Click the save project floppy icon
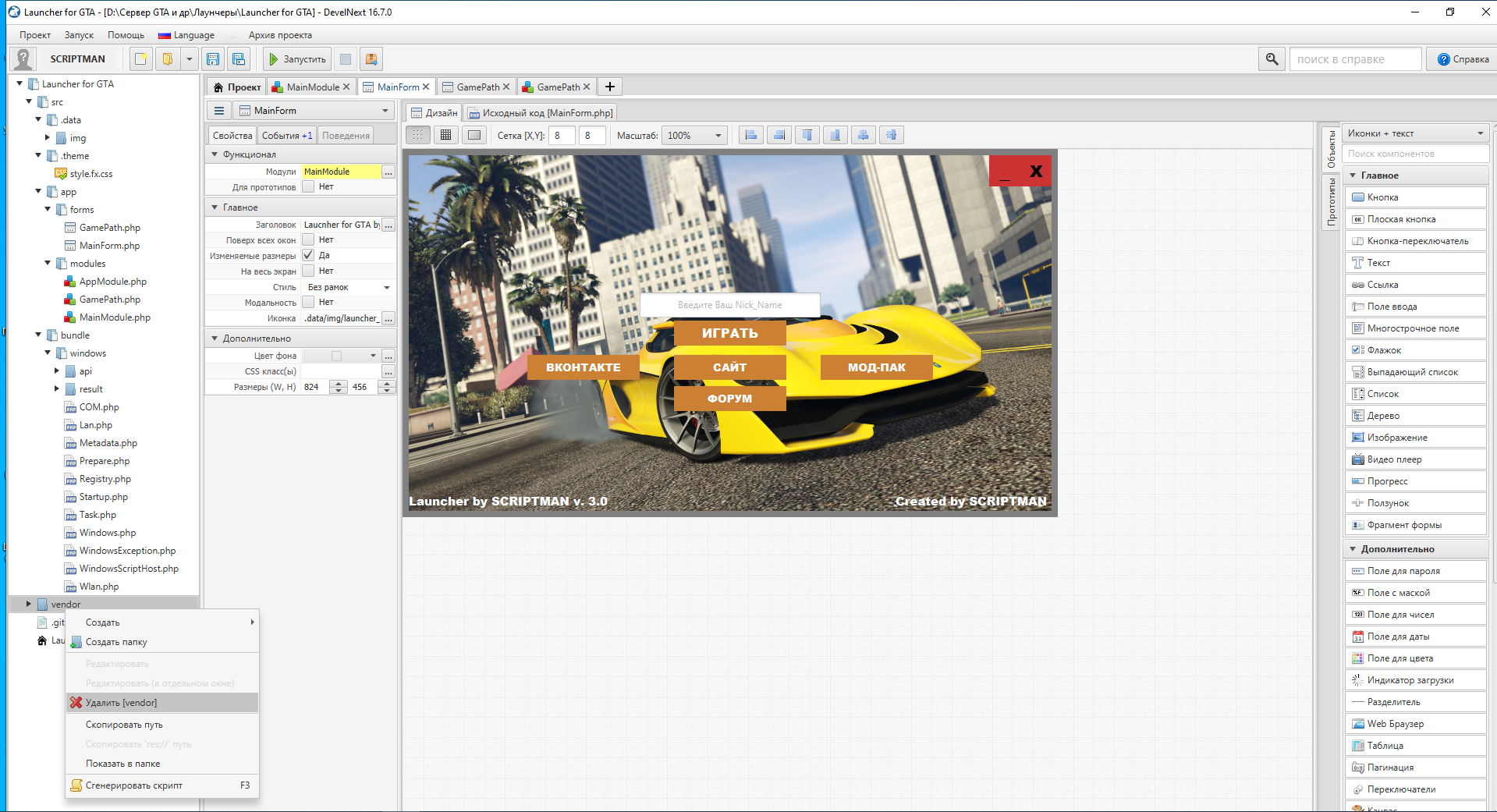 213,59
